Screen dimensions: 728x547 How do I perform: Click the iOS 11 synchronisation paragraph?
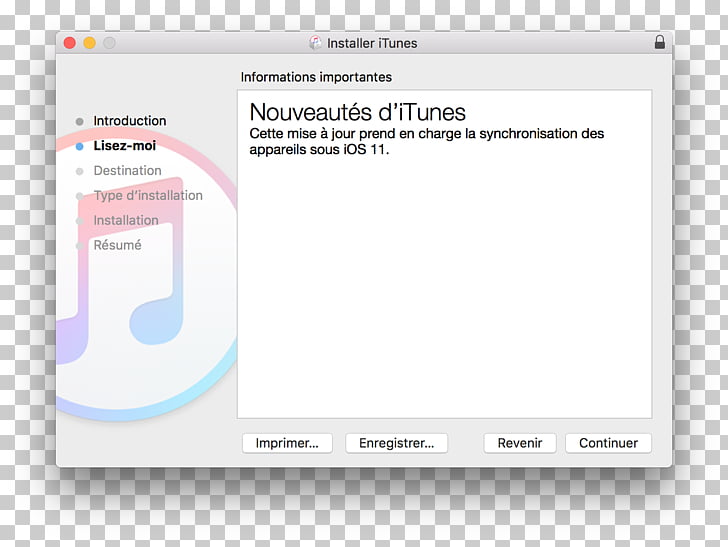point(426,141)
